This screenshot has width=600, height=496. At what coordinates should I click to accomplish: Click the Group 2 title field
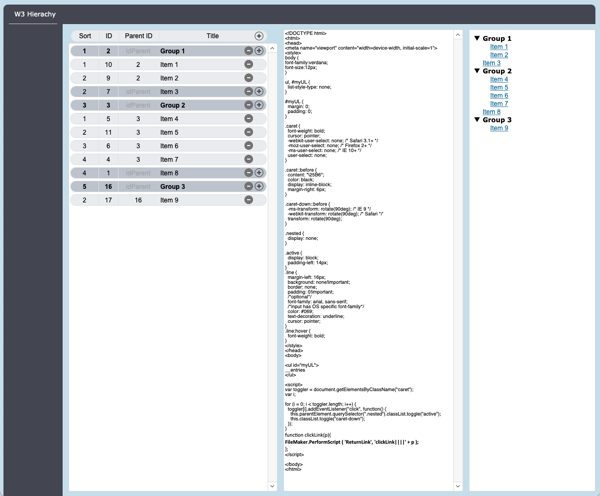point(201,105)
